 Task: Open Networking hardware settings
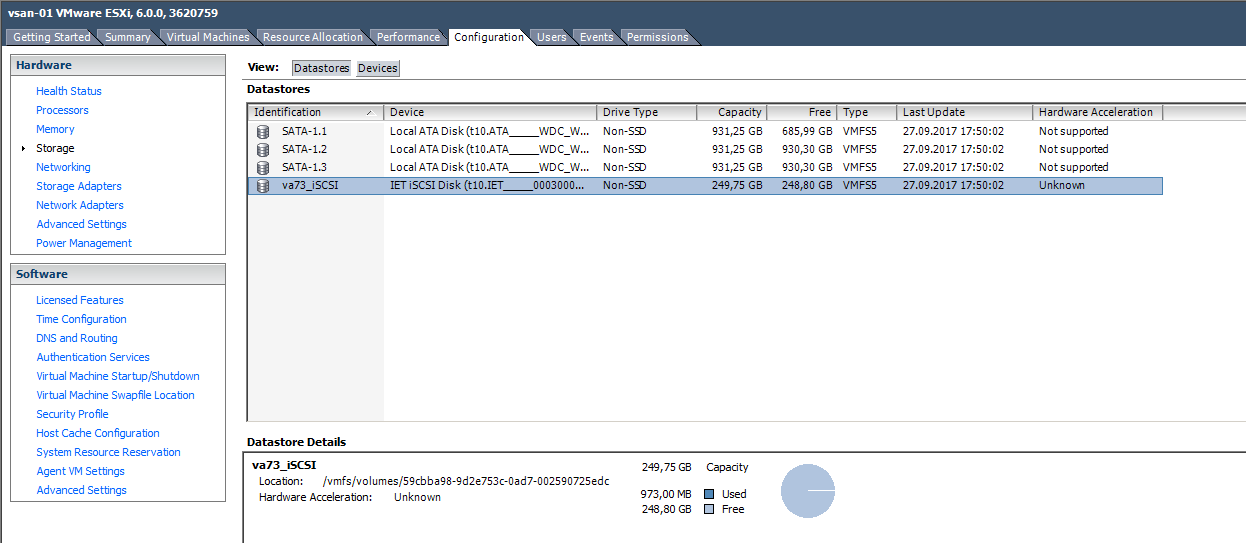(63, 167)
